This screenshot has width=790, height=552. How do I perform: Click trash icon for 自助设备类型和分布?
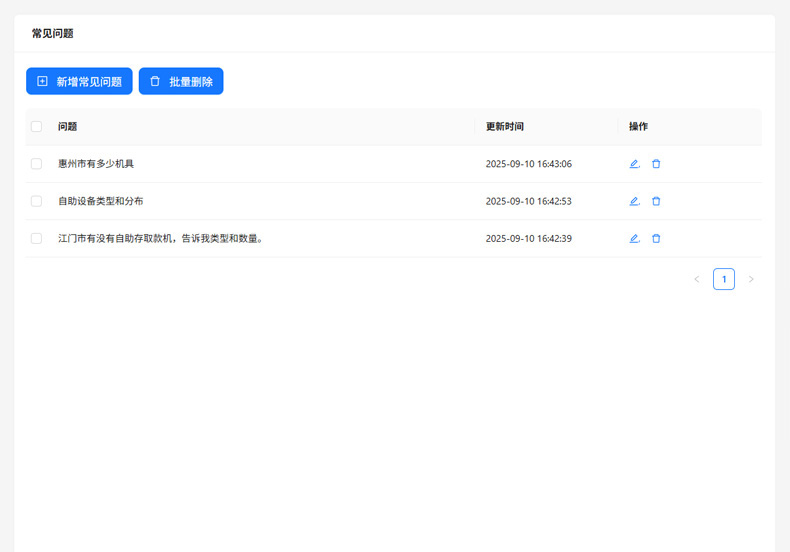[656, 201]
